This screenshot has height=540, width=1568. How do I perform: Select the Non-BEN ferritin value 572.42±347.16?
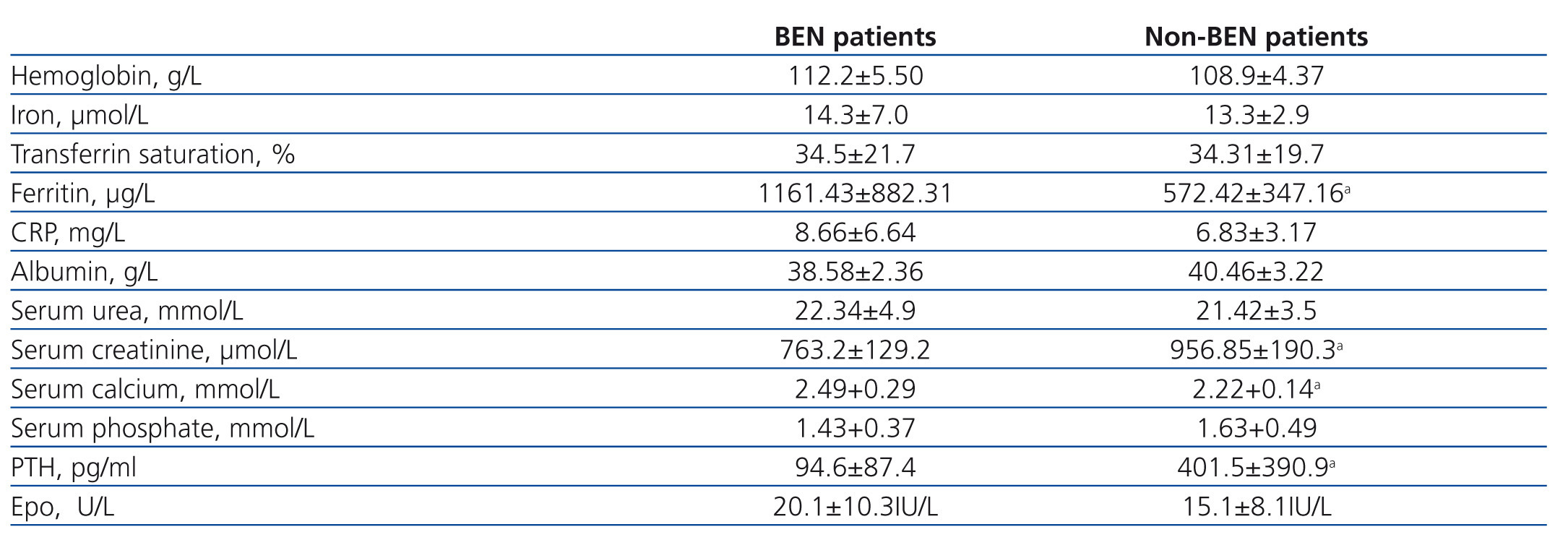1252,193
